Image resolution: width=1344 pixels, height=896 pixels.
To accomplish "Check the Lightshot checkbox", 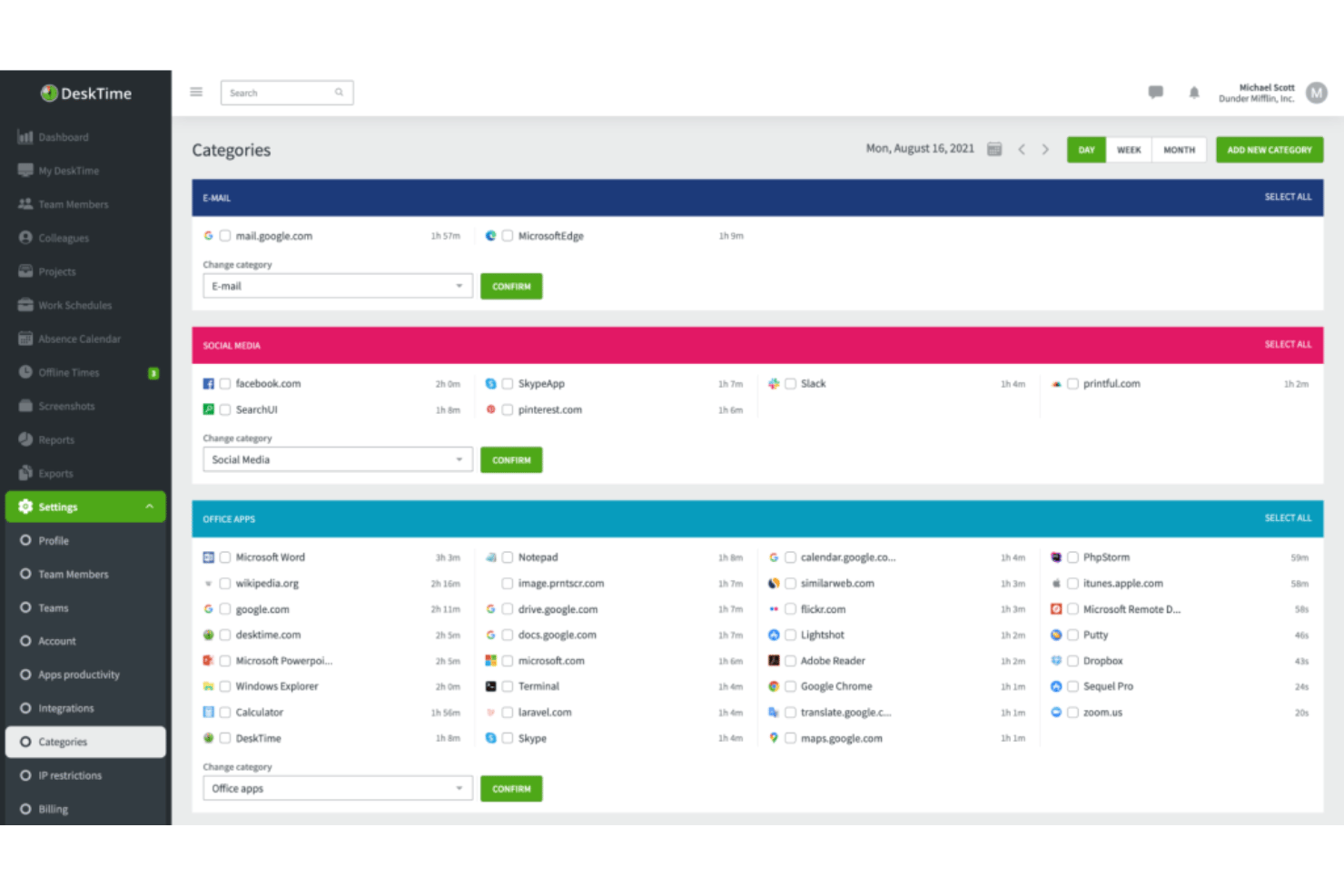I will click(790, 635).
